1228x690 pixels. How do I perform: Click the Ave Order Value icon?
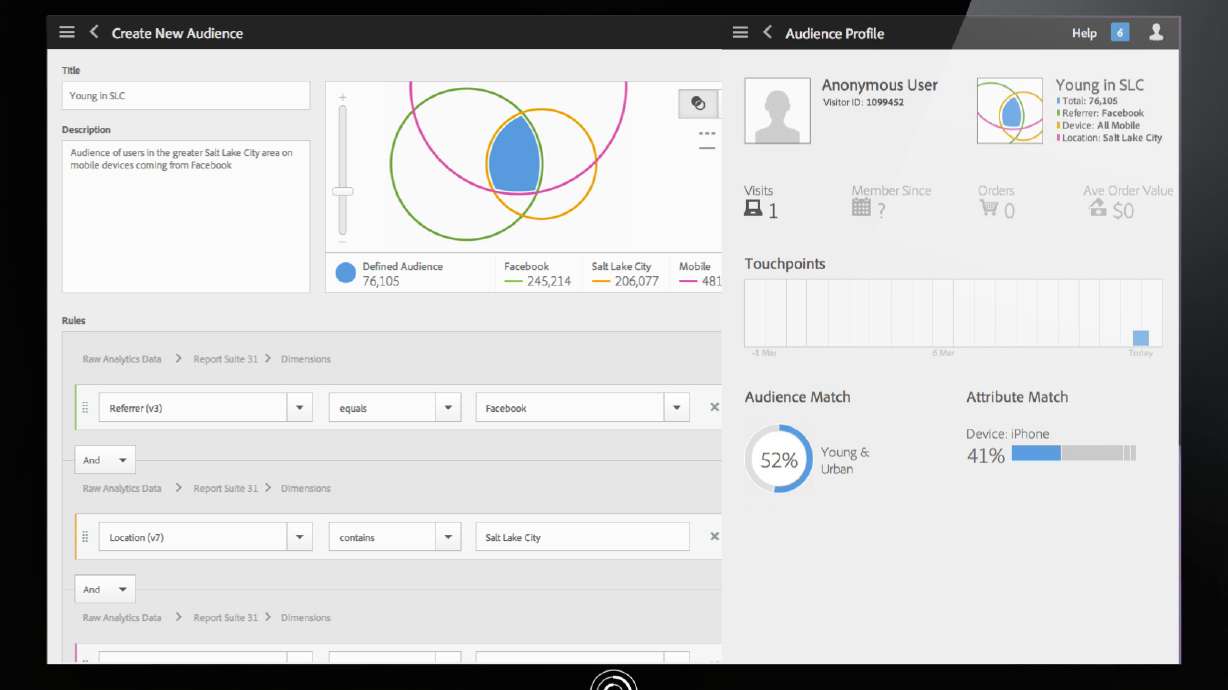(1098, 207)
